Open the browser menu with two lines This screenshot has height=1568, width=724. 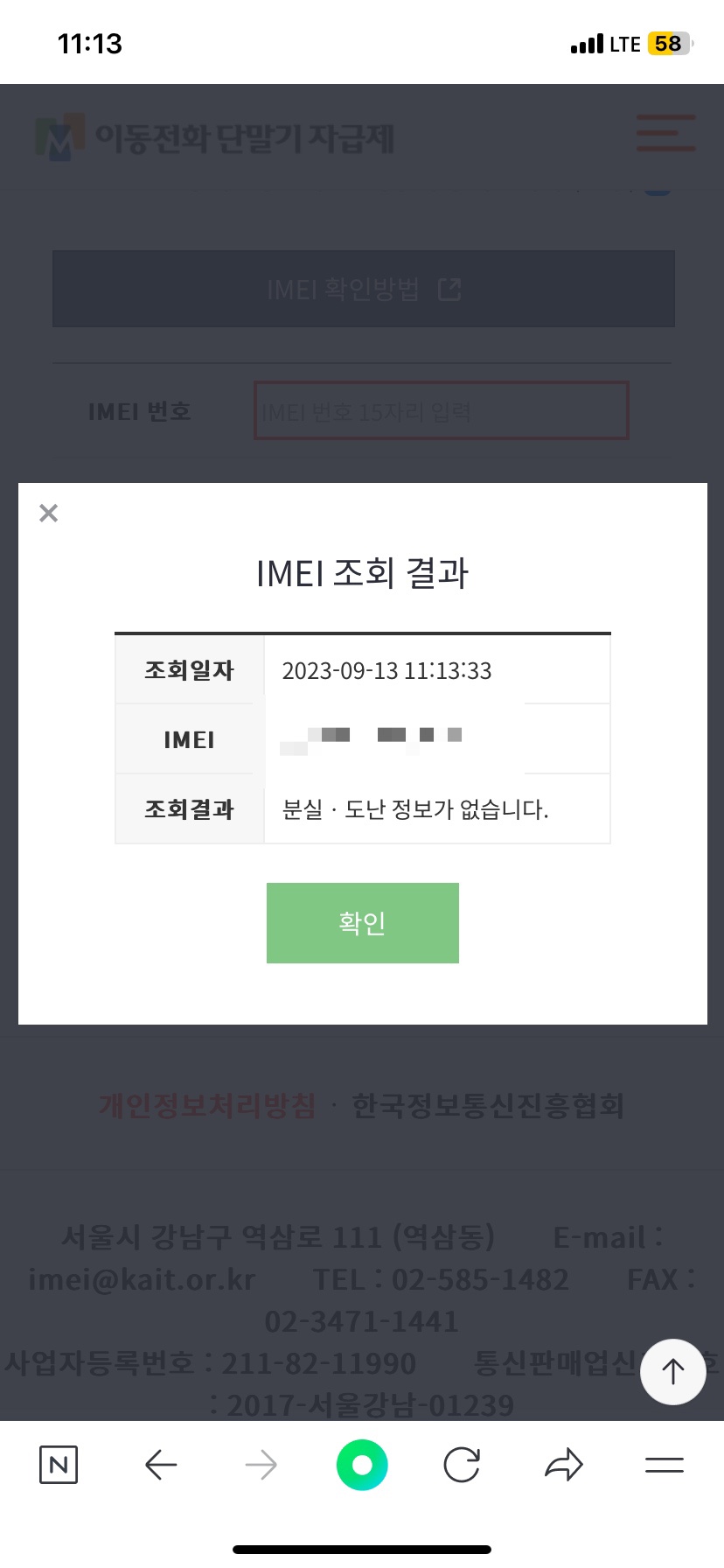click(664, 1465)
